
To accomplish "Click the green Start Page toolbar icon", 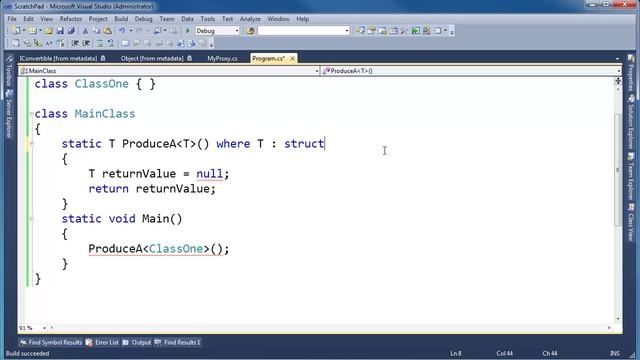I will point(416,31).
